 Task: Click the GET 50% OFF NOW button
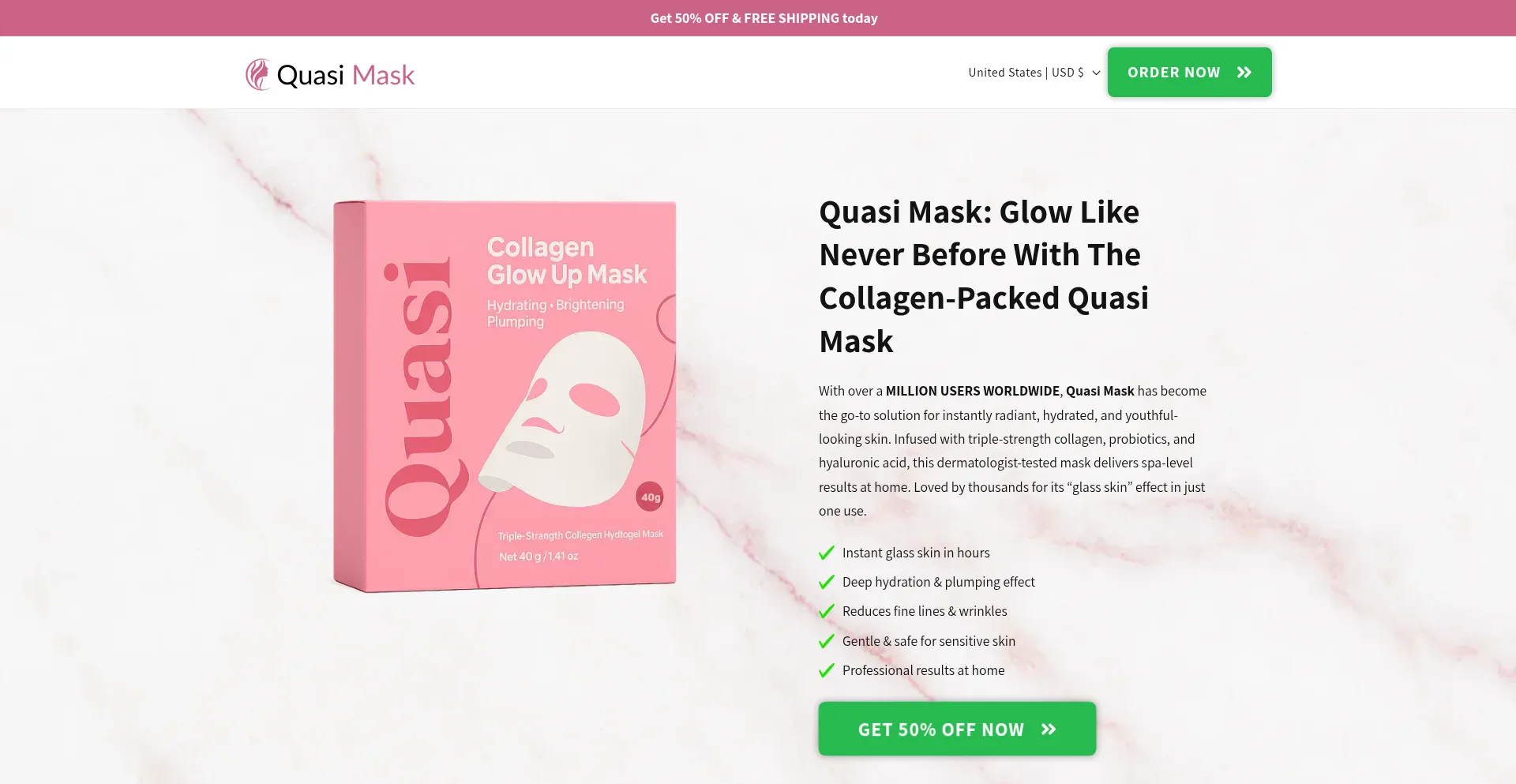[x=957, y=729]
